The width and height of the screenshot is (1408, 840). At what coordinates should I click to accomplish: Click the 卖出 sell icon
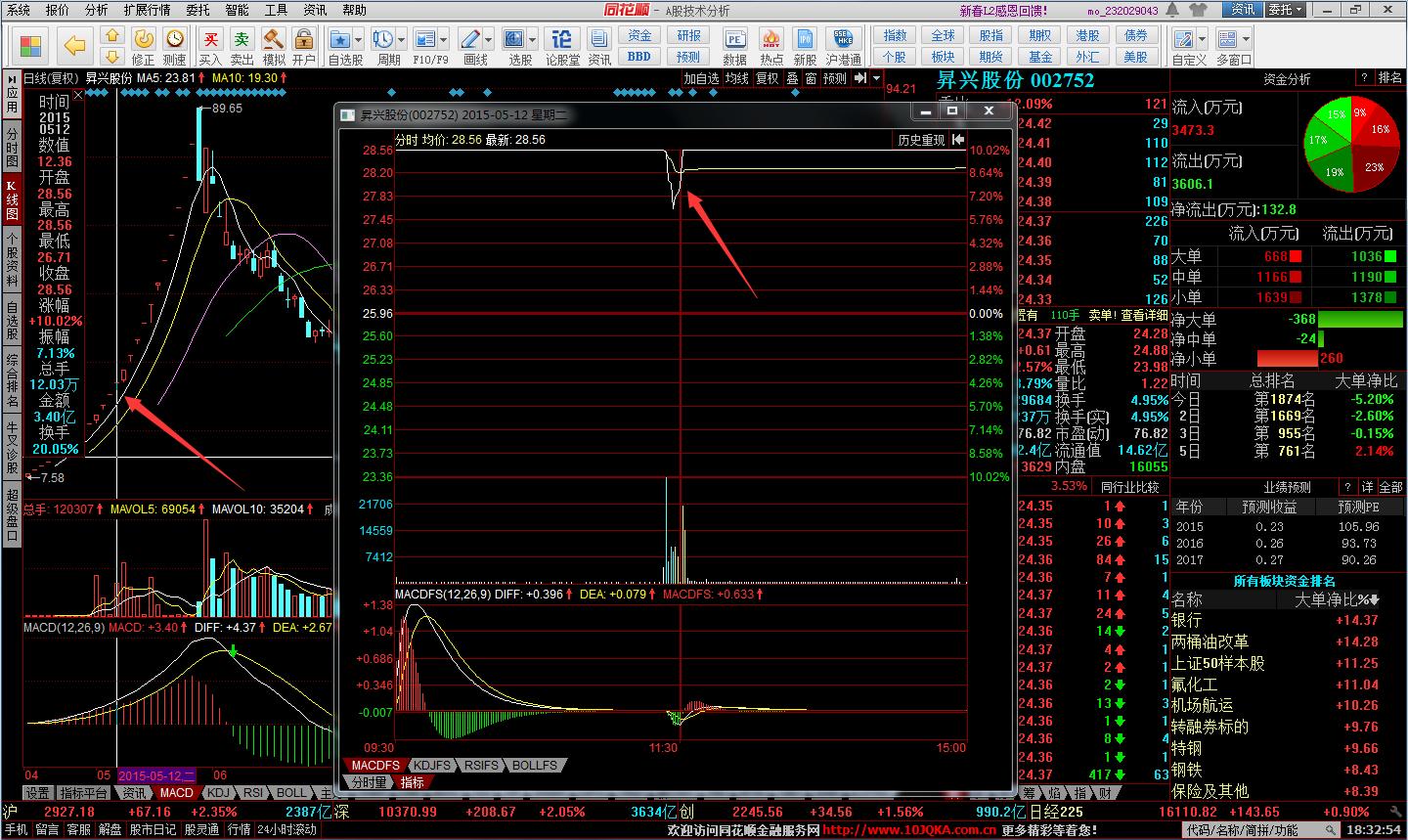tap(242, 46)
